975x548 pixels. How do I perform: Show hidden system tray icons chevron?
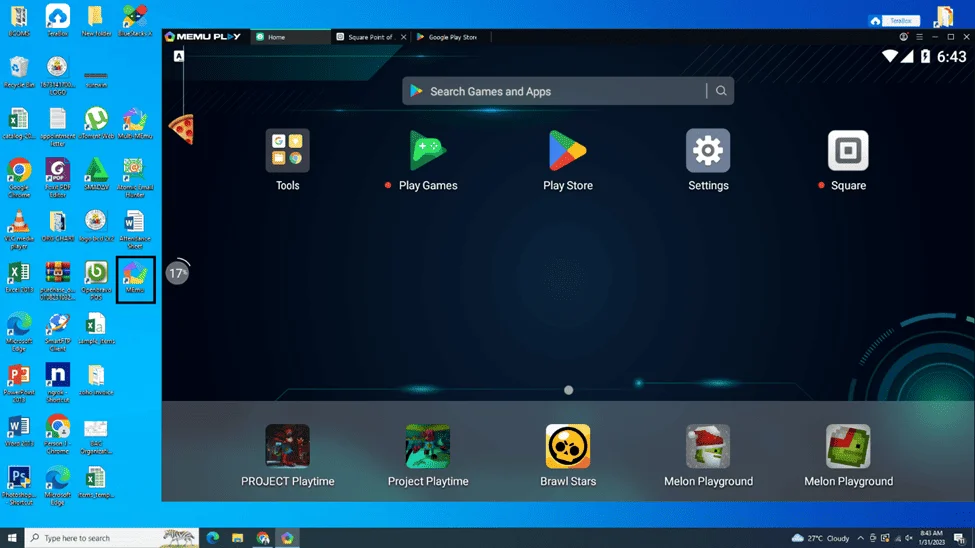[x=861, y=538]
